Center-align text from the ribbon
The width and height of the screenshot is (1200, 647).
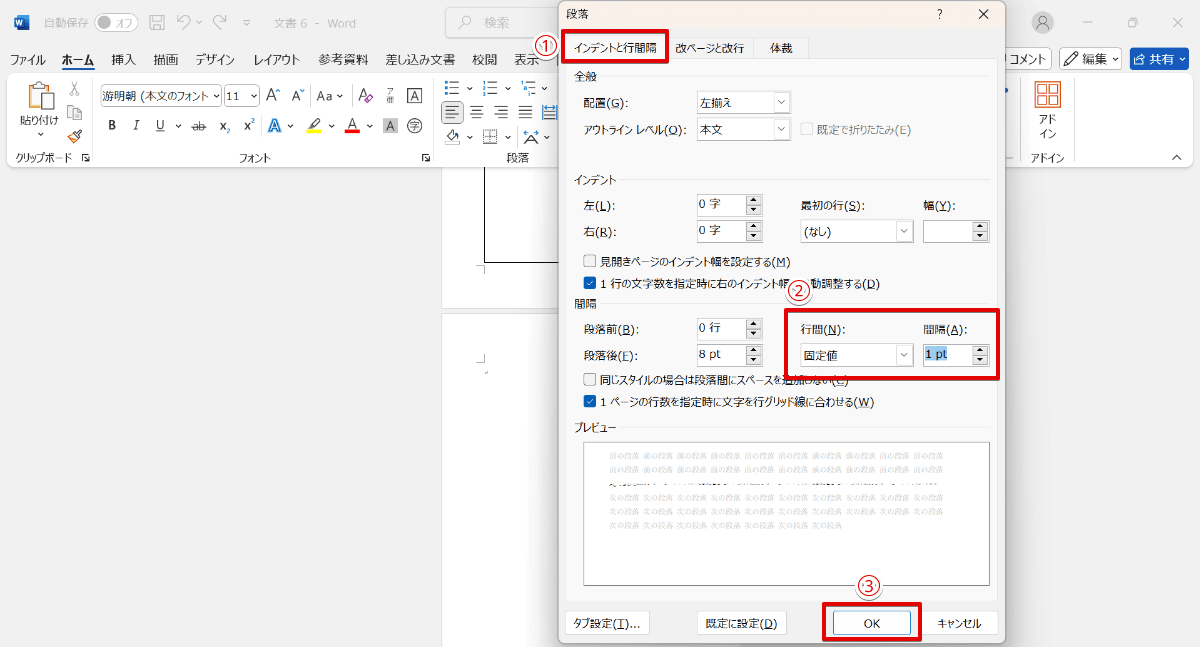point(477,112)
